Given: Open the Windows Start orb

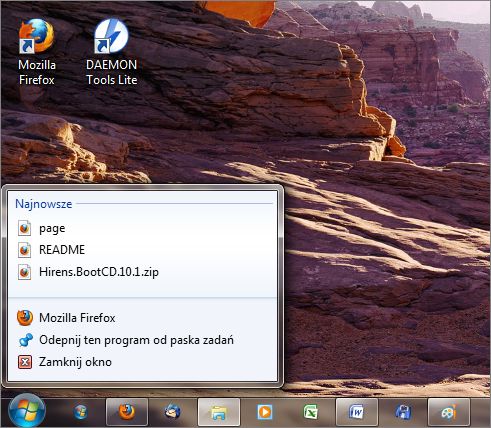Looking at the screenshot, I should coord(27,411).
